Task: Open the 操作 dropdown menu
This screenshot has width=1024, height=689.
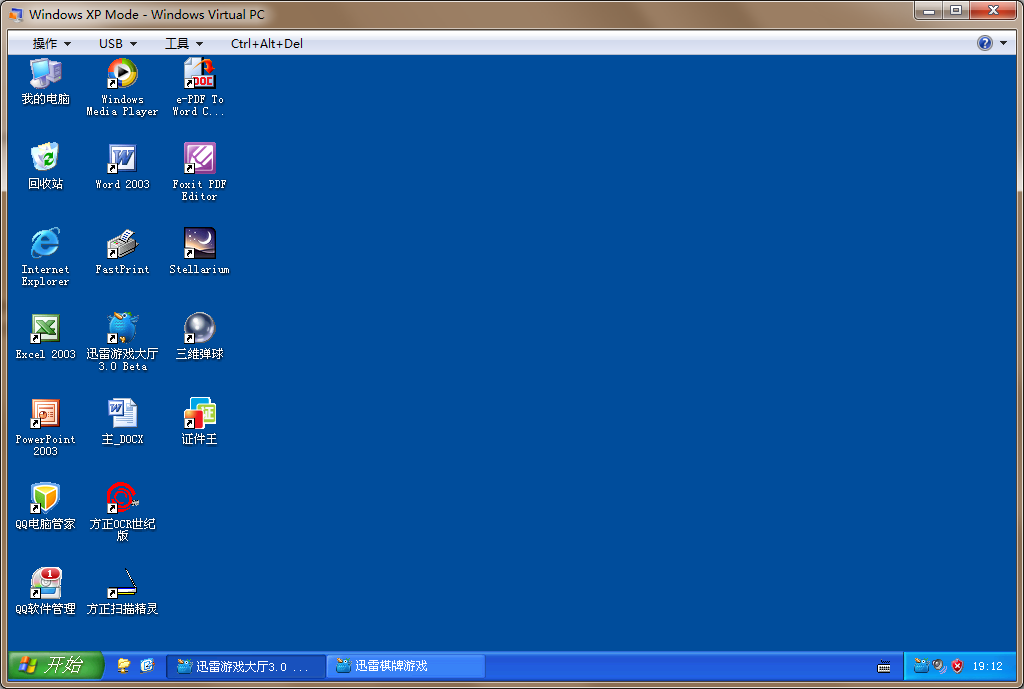Action: pos(52,44)
